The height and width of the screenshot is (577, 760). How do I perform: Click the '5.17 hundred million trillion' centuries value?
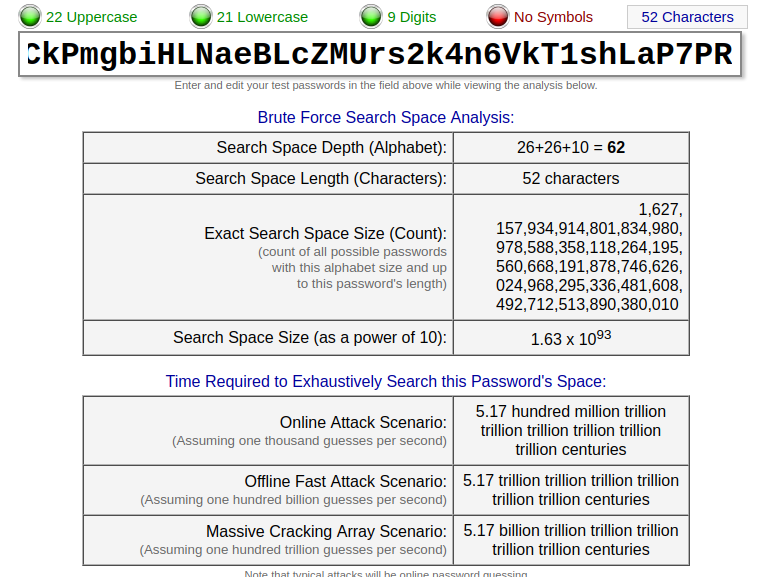571,431
